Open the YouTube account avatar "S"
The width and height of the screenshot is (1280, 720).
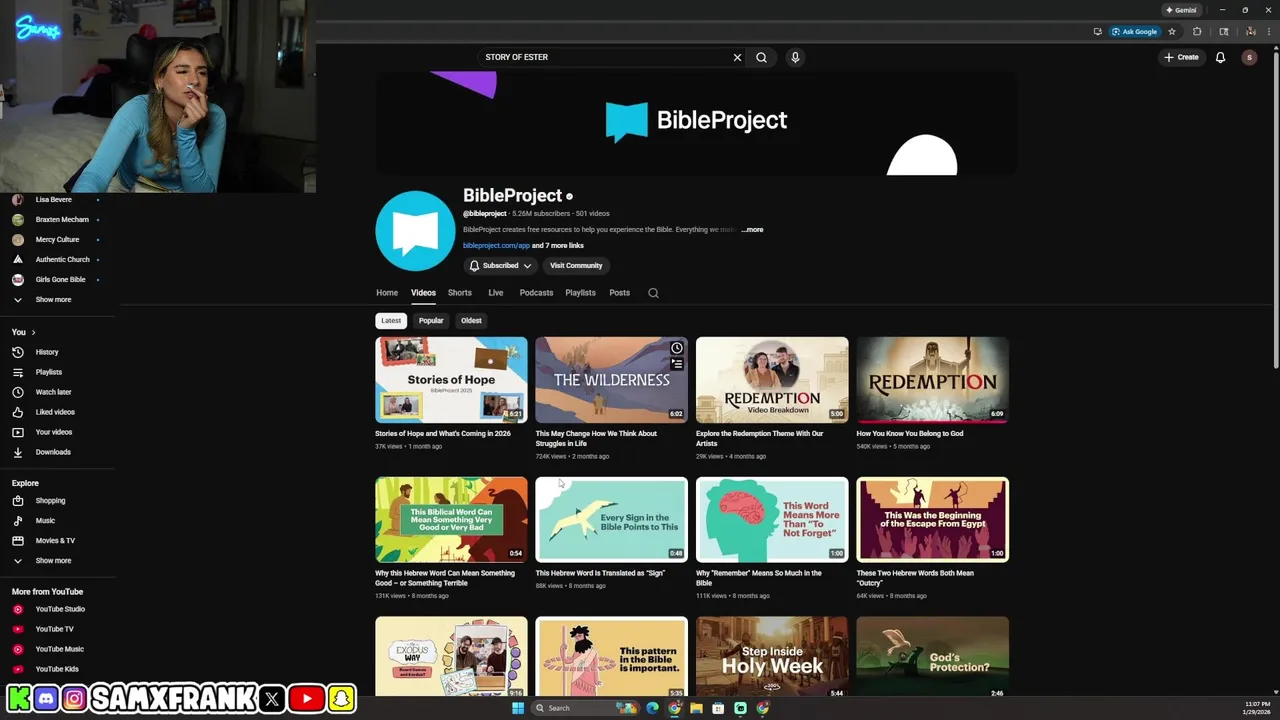point(1249,57)
